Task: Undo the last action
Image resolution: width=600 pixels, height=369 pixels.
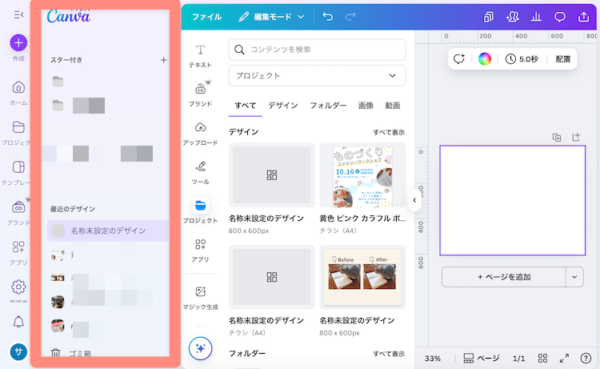Action: point(328,16)
